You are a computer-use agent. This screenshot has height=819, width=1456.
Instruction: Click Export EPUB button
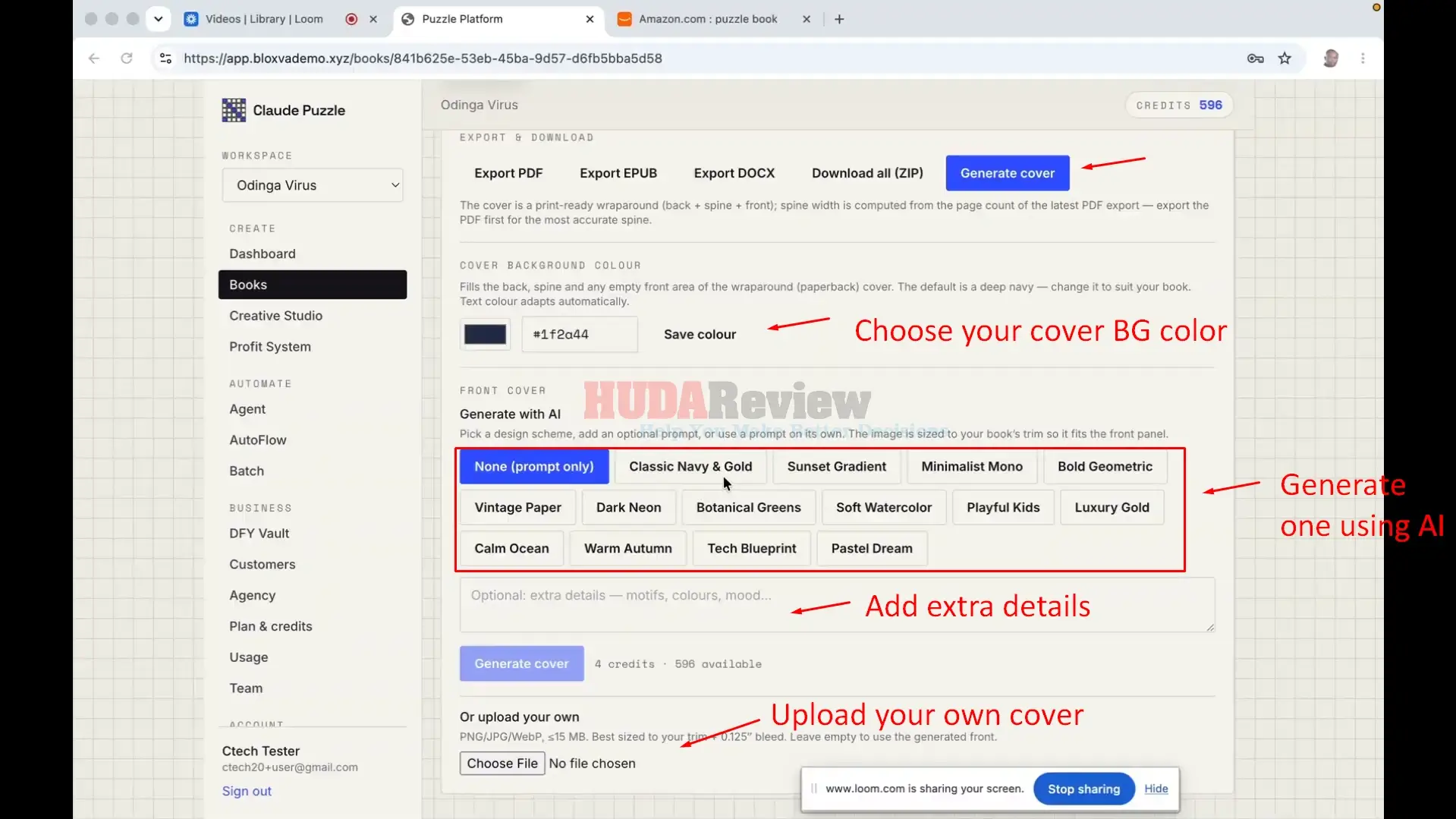point(618,173)
